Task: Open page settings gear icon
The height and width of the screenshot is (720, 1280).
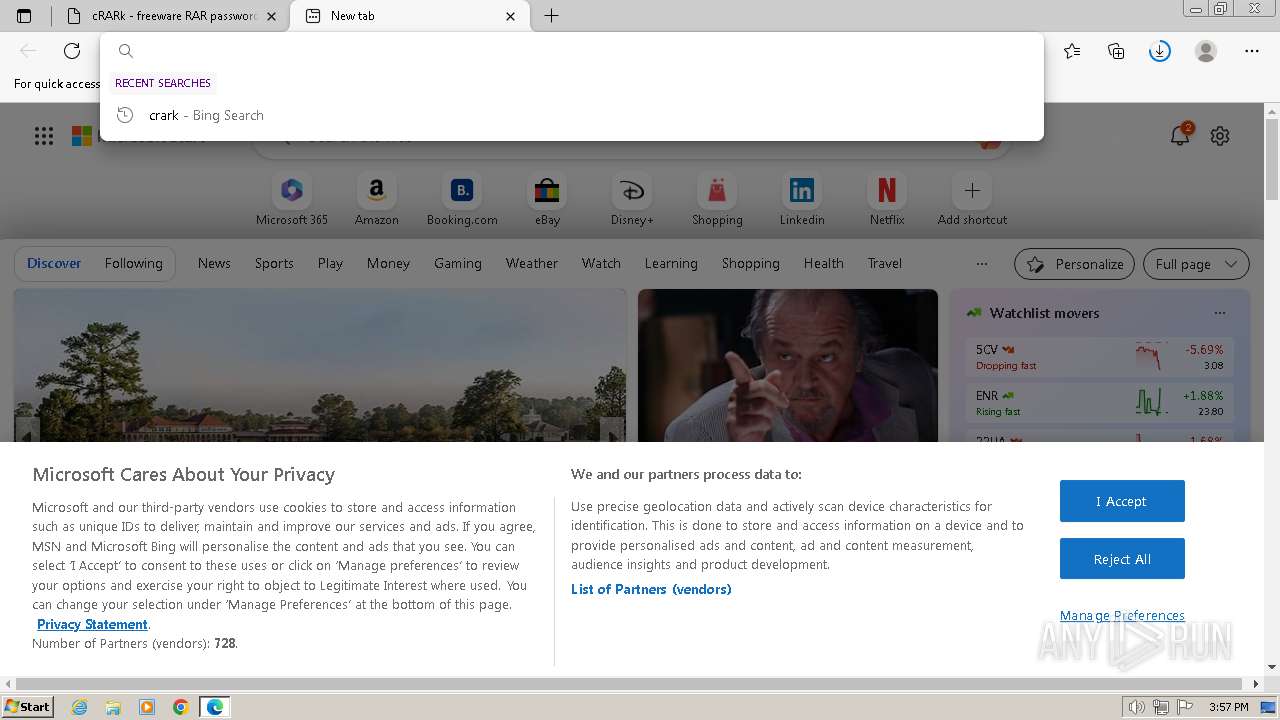Action: click(x=1220, y=136)
